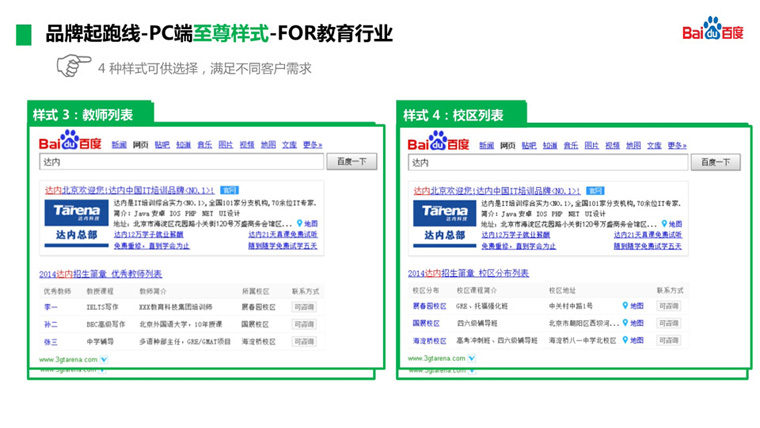This screenshot has width=760, height=428.
Task: Click the Baidu logo in the campus list panel
Action: [439, 141]
